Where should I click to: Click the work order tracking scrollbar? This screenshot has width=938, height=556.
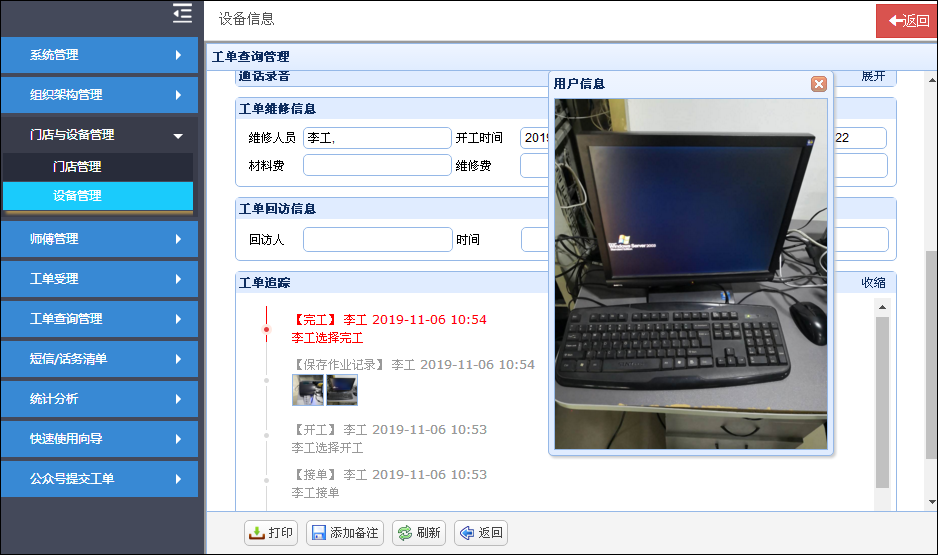(882, 400)
